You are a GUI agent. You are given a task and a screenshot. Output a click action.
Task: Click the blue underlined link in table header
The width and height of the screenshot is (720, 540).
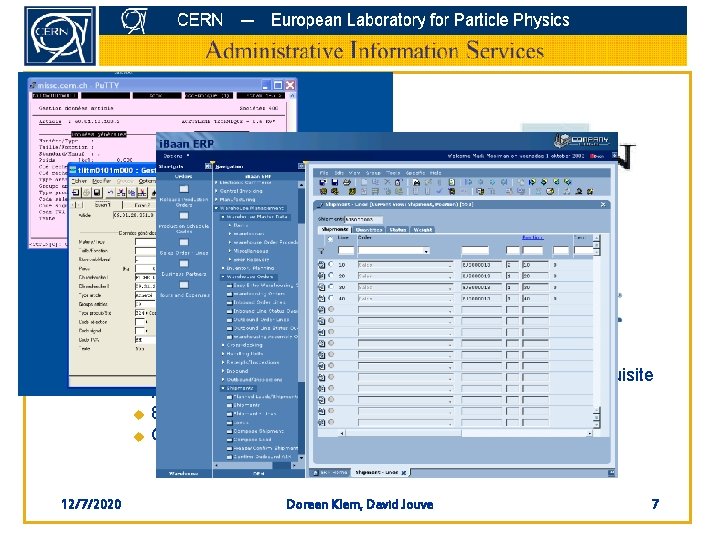pyautogui.click(x=533, y=238)
